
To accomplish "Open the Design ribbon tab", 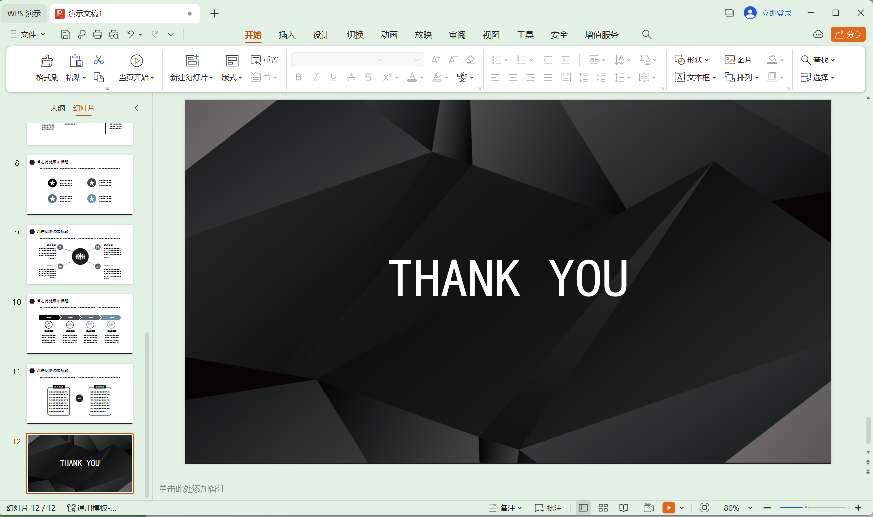I will click(x=321, y=35).
